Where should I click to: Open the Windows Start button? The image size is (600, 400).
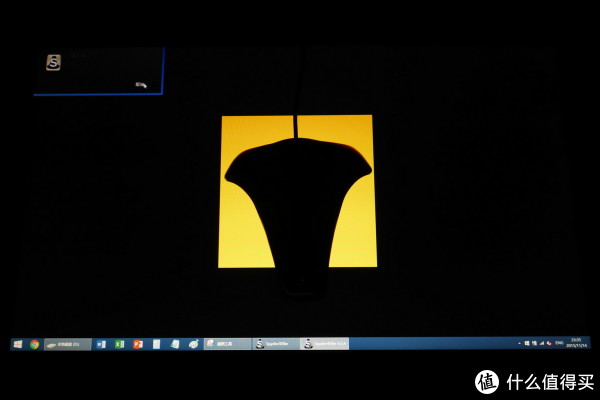(x=18, y=344)
